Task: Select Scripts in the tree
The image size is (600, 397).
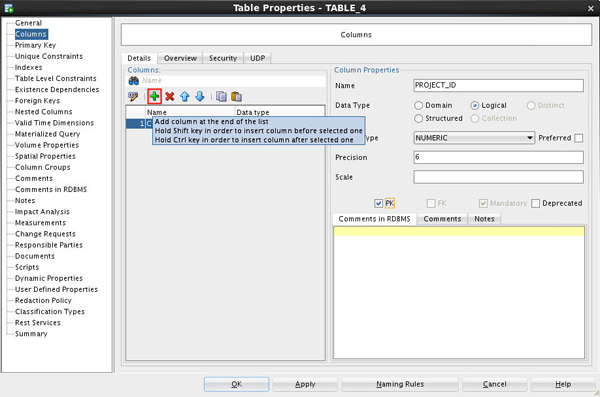Action: point(27,267)
